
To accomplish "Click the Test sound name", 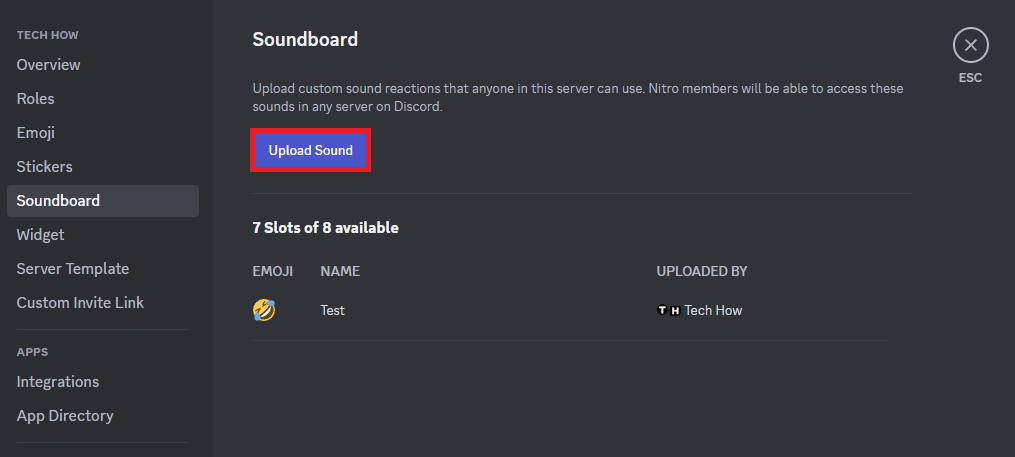I will tap(332, 310).
